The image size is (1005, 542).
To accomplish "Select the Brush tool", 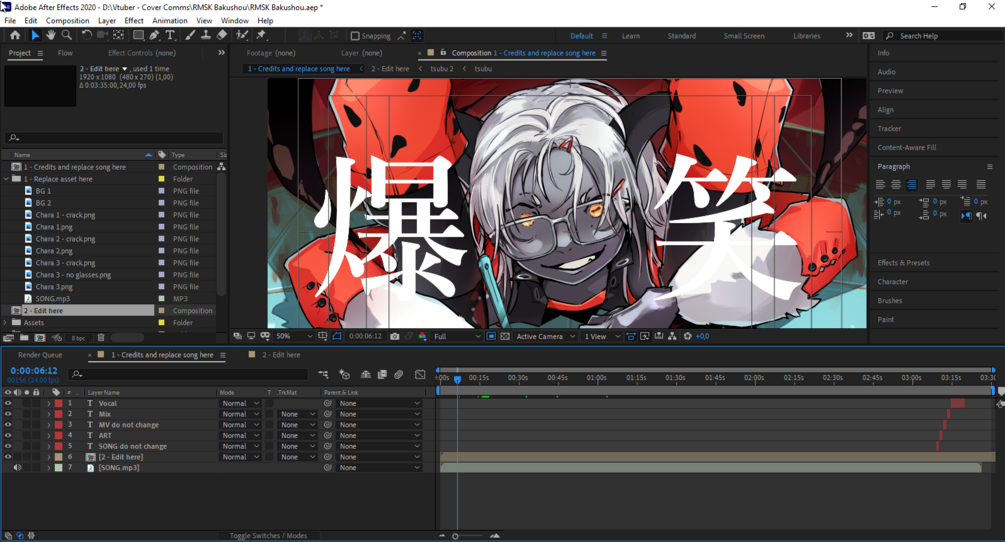I will coord(190,35).
